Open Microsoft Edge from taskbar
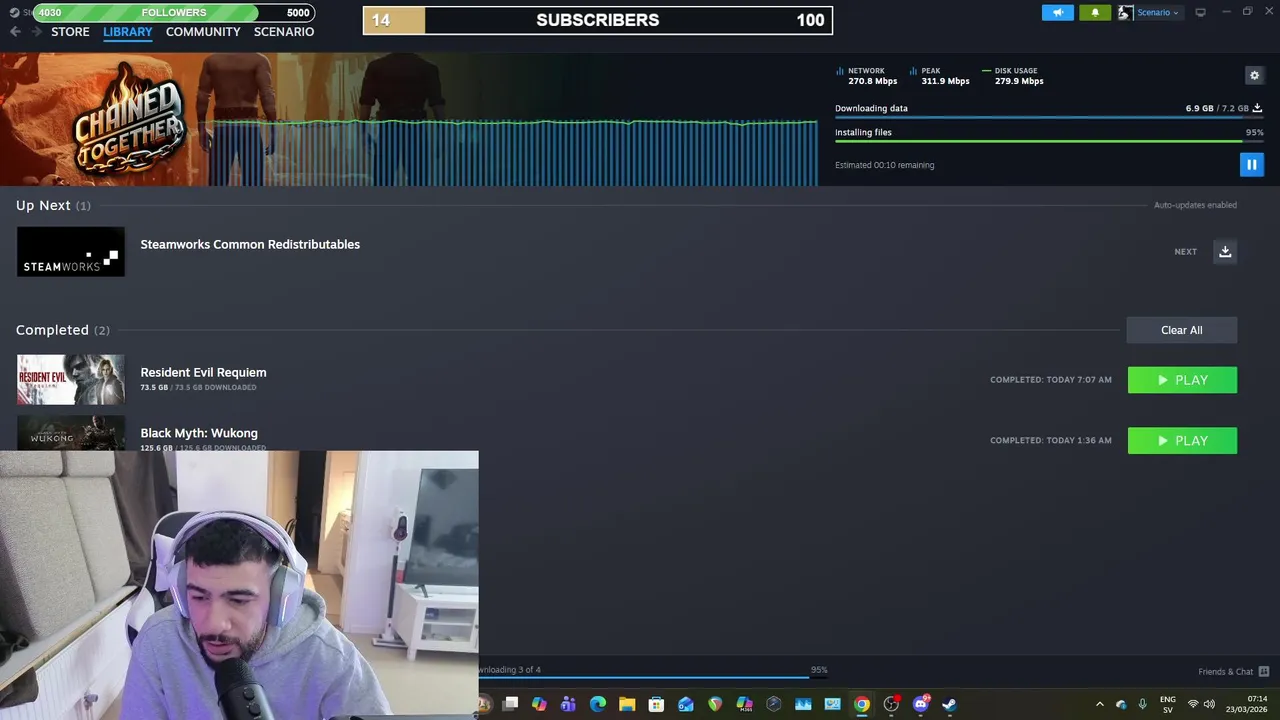Viewport: 1280px width, 720px height. 598,704
